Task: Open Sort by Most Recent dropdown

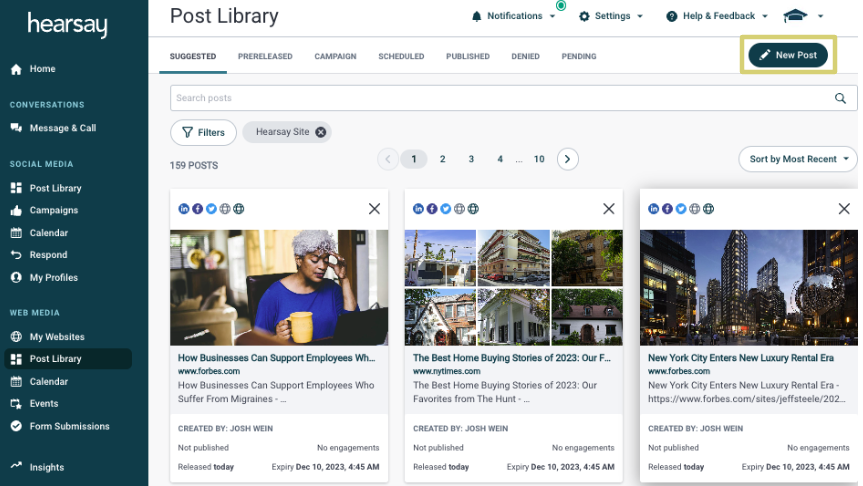Action: pos(798,159)
